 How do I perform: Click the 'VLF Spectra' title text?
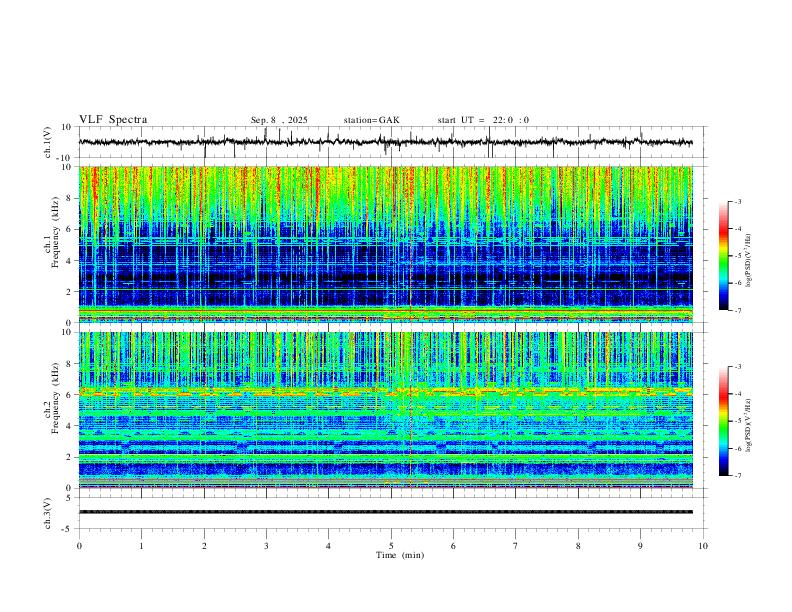point(113,120)
